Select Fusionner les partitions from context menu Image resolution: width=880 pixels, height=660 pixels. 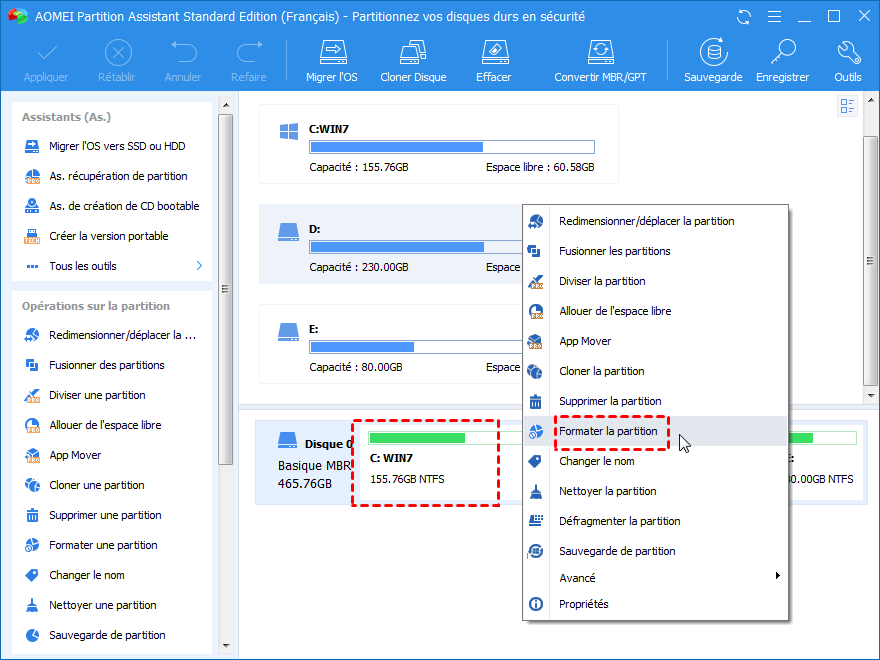coord(656,251)
